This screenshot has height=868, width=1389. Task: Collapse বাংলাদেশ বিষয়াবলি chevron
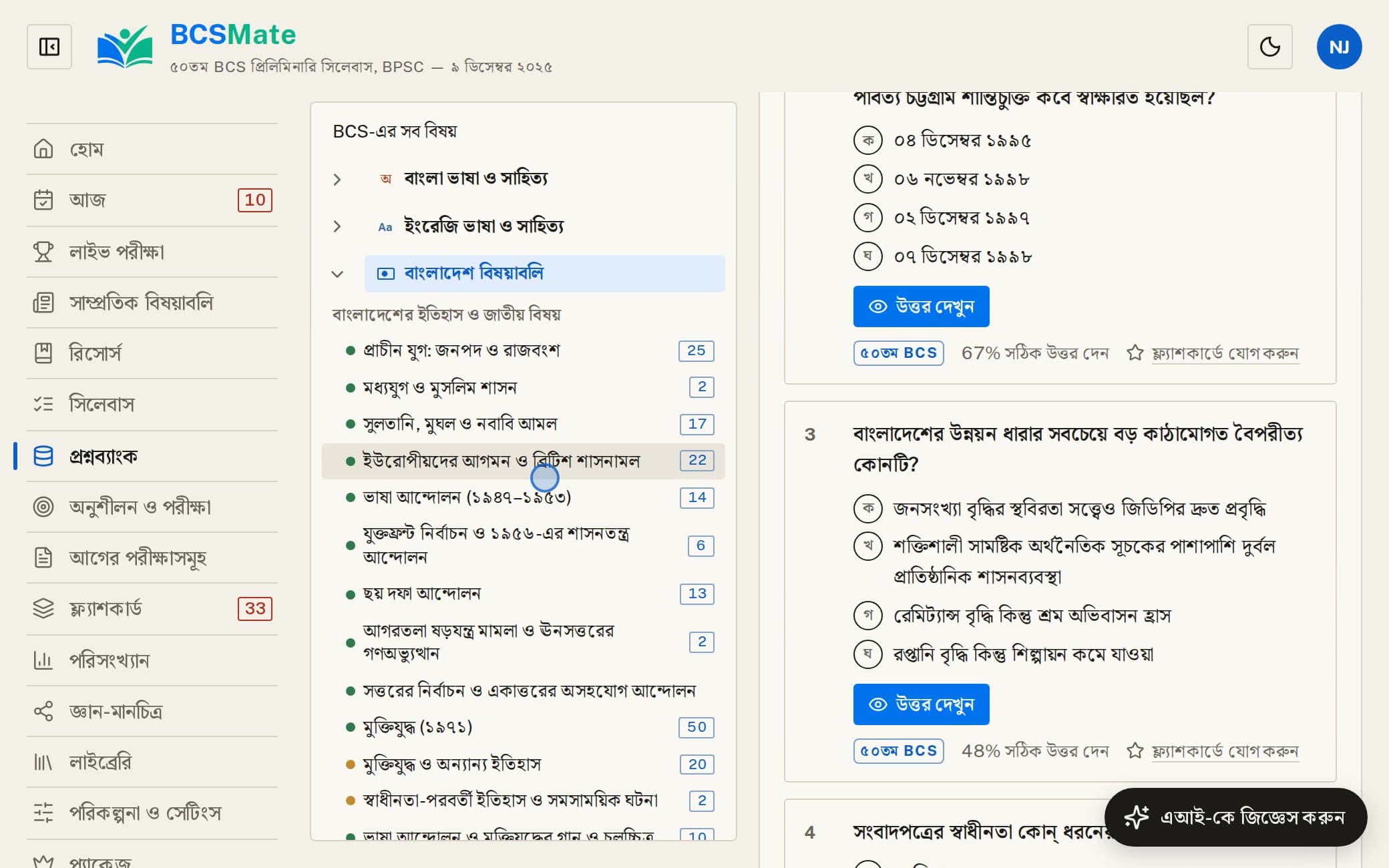pyautogui.click(x=337, y=274)
